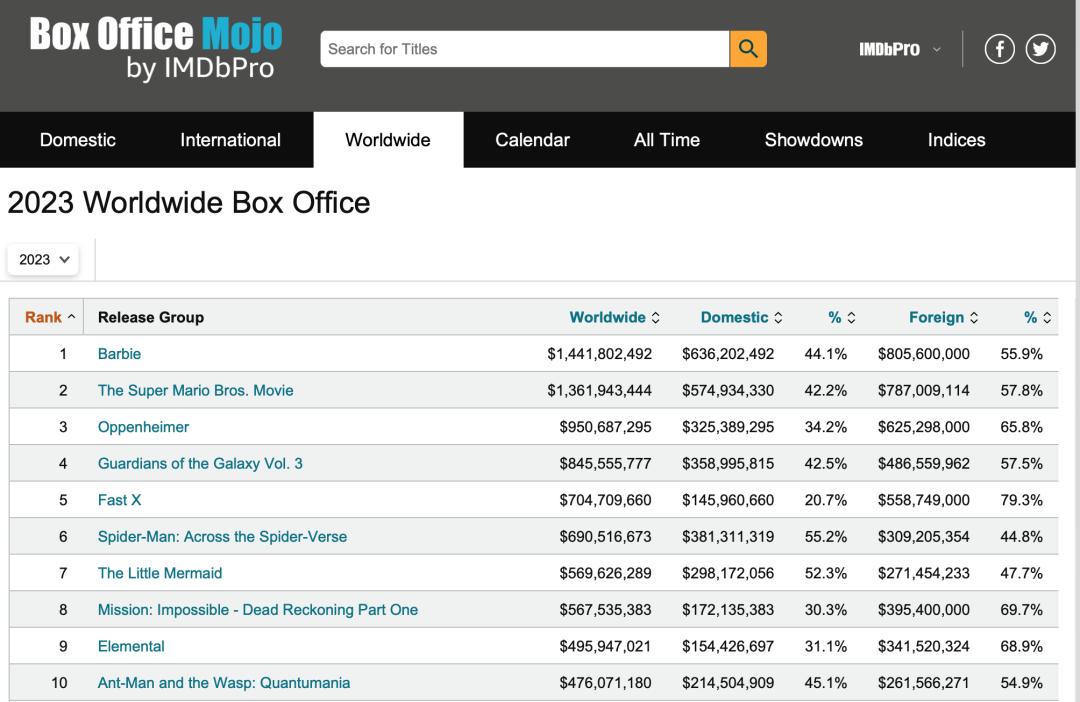Open Ant-Man and the Wasp: Quantumania link
Viewport: 1080px width, 702px height.
(x=224, y=683)
